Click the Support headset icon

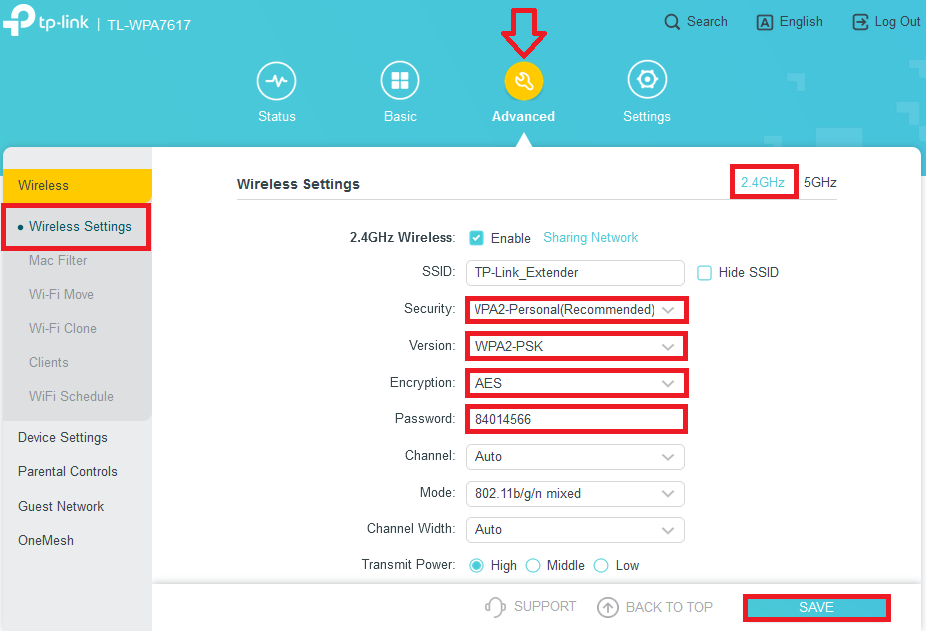[x=495, y=607]
